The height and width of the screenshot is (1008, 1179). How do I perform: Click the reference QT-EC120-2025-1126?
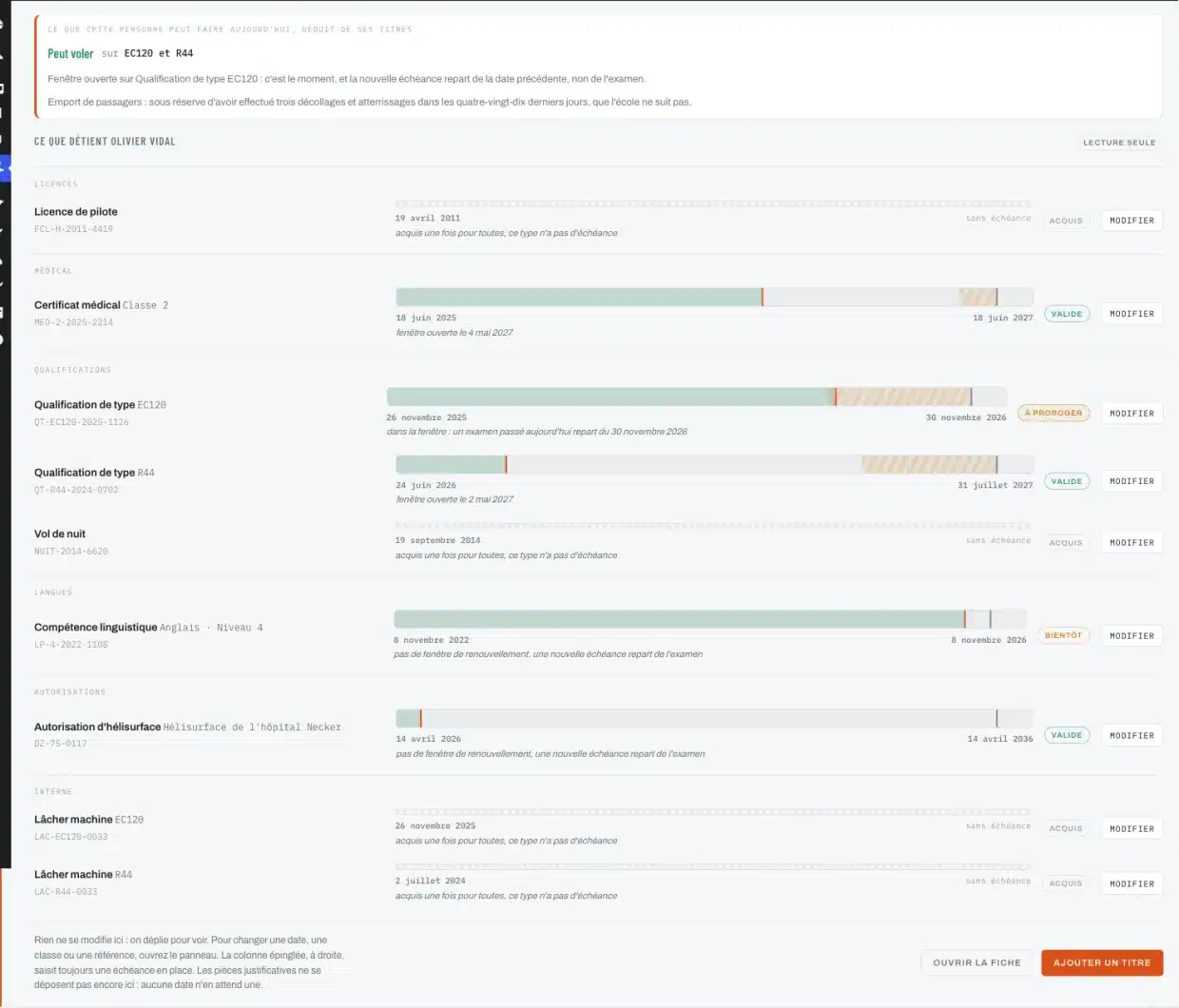[82, 422]
